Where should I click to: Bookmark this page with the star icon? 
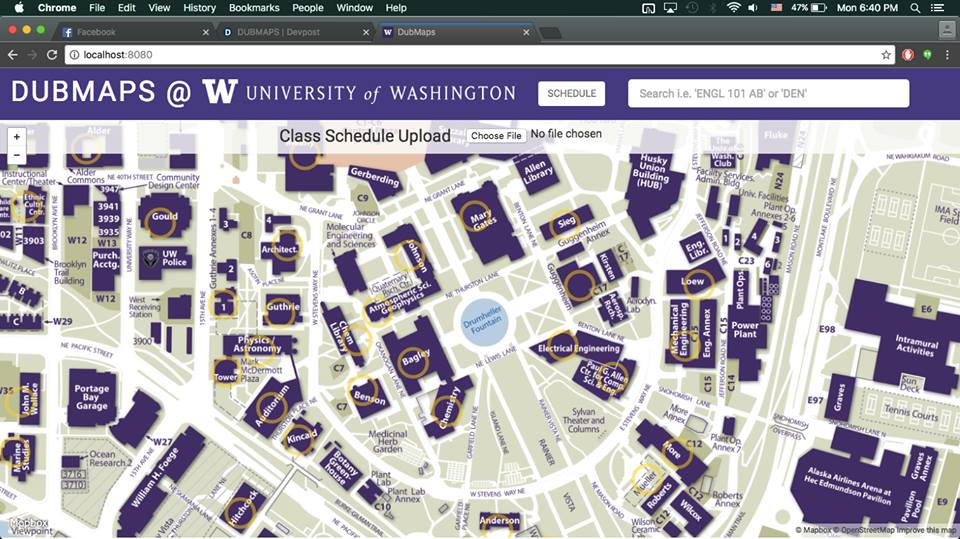886,55
